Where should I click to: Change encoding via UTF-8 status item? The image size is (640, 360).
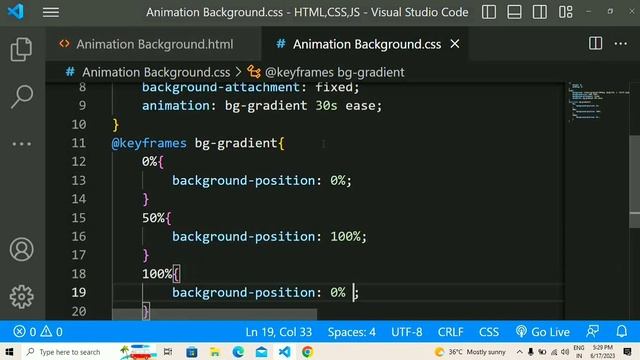[407, 332]
